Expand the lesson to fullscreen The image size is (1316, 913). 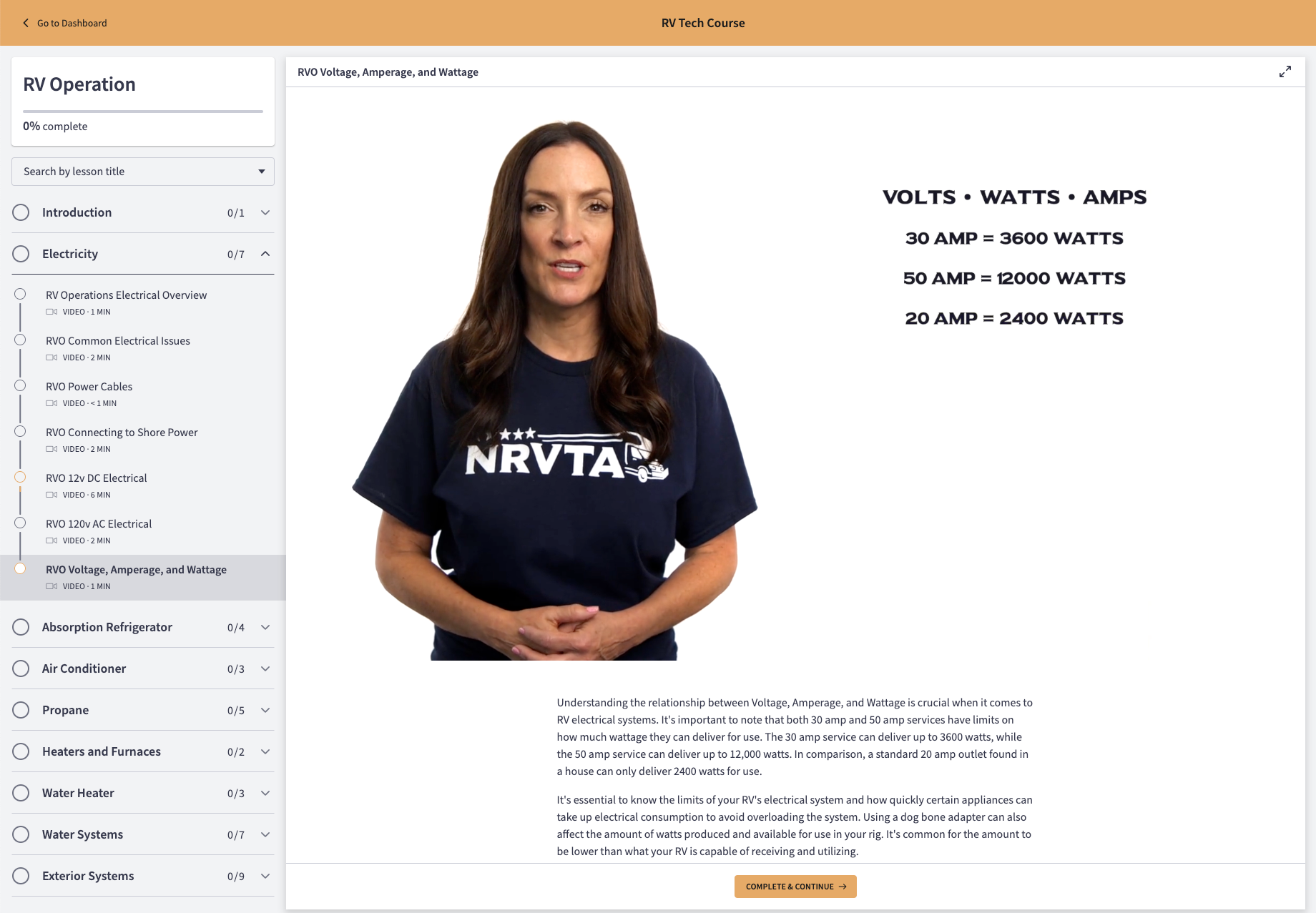point(1285,72)
